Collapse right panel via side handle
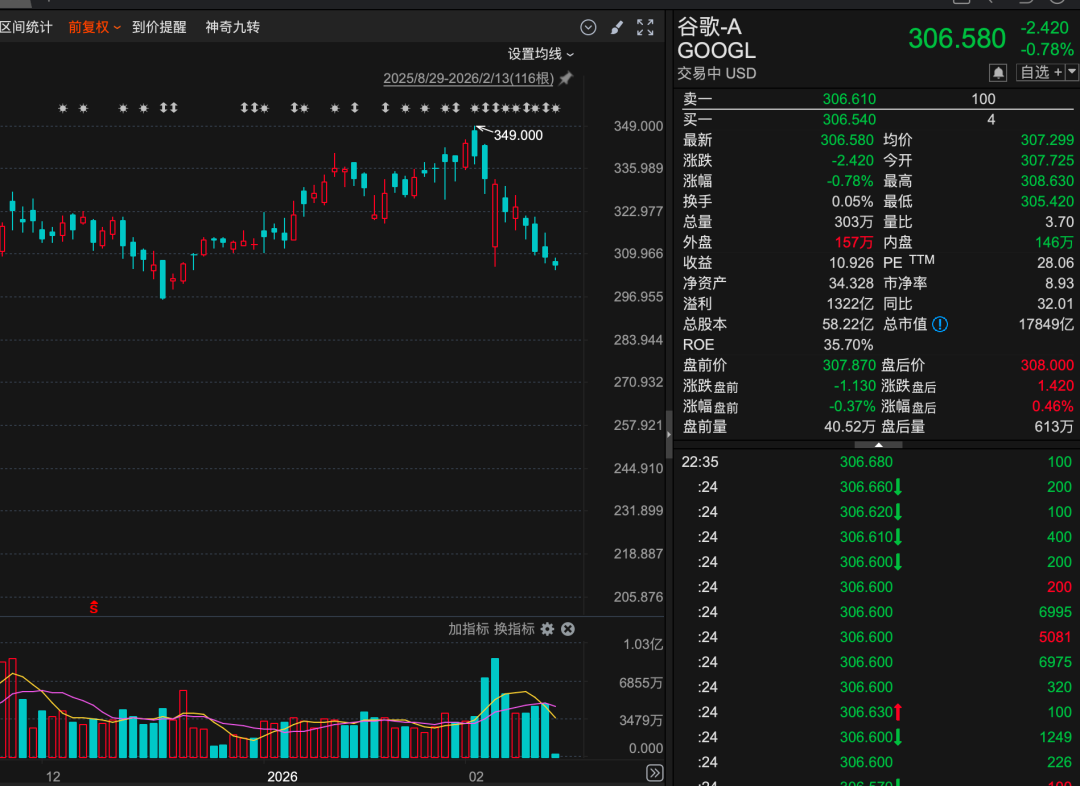The height and width of the screenshot is (786, 1080). [669, 435]
